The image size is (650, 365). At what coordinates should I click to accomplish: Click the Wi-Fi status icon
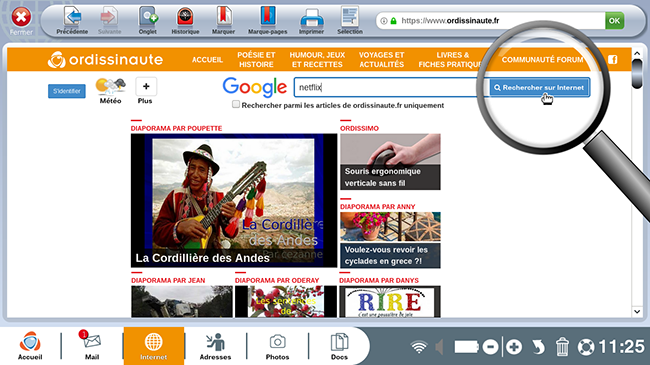[419, 346]
